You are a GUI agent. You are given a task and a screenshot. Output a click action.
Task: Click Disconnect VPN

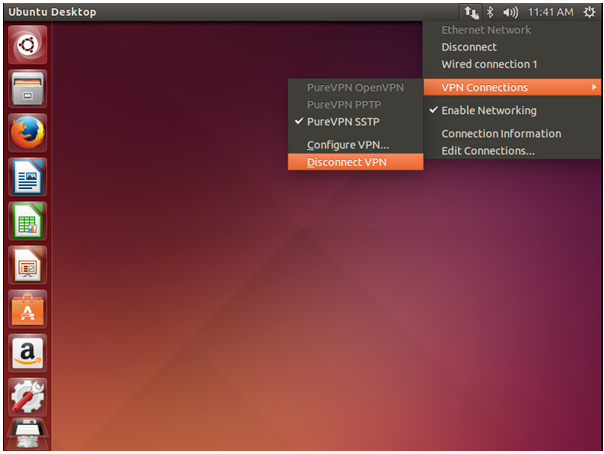tap(355, 162)
